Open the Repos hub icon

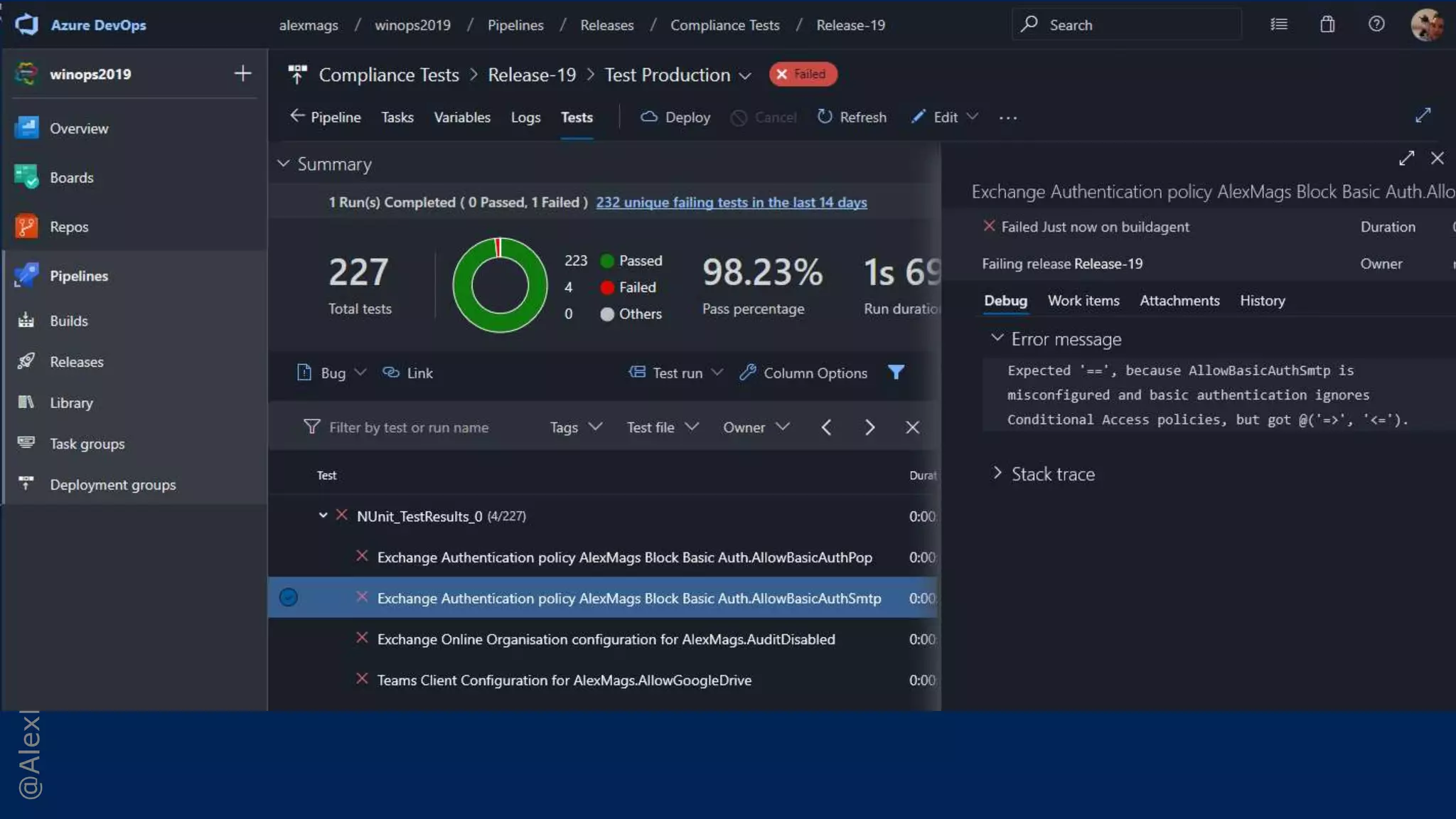click(26, 226)
